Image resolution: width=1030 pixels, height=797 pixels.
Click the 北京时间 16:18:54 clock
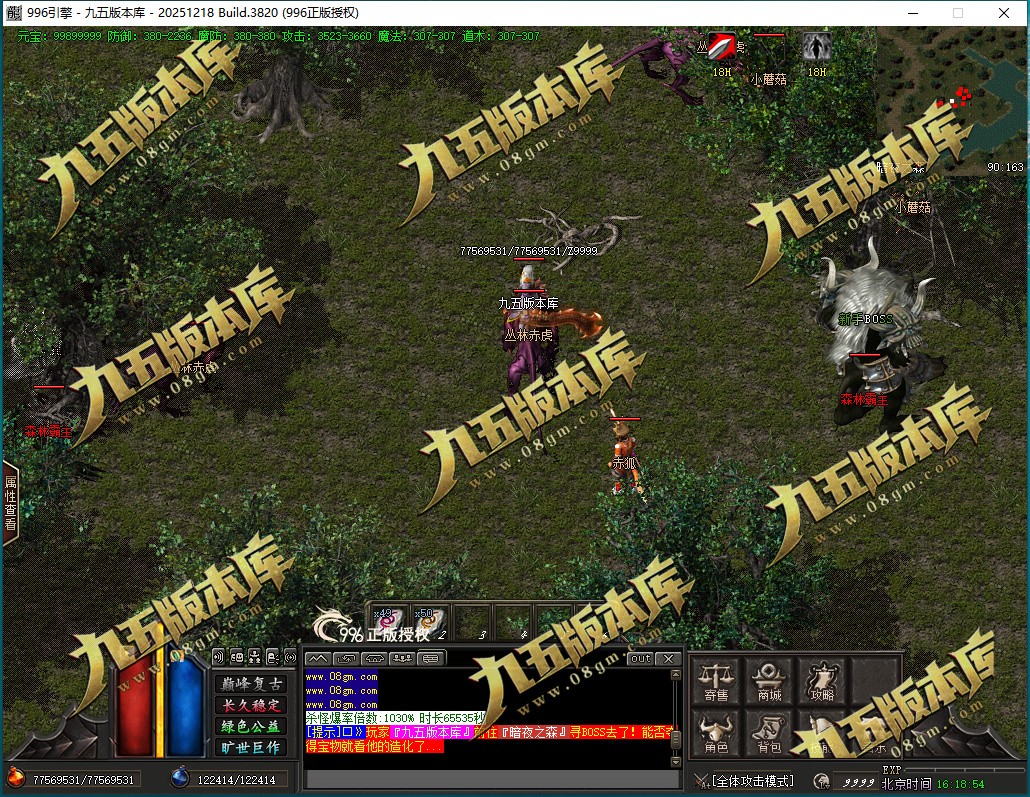933,784
